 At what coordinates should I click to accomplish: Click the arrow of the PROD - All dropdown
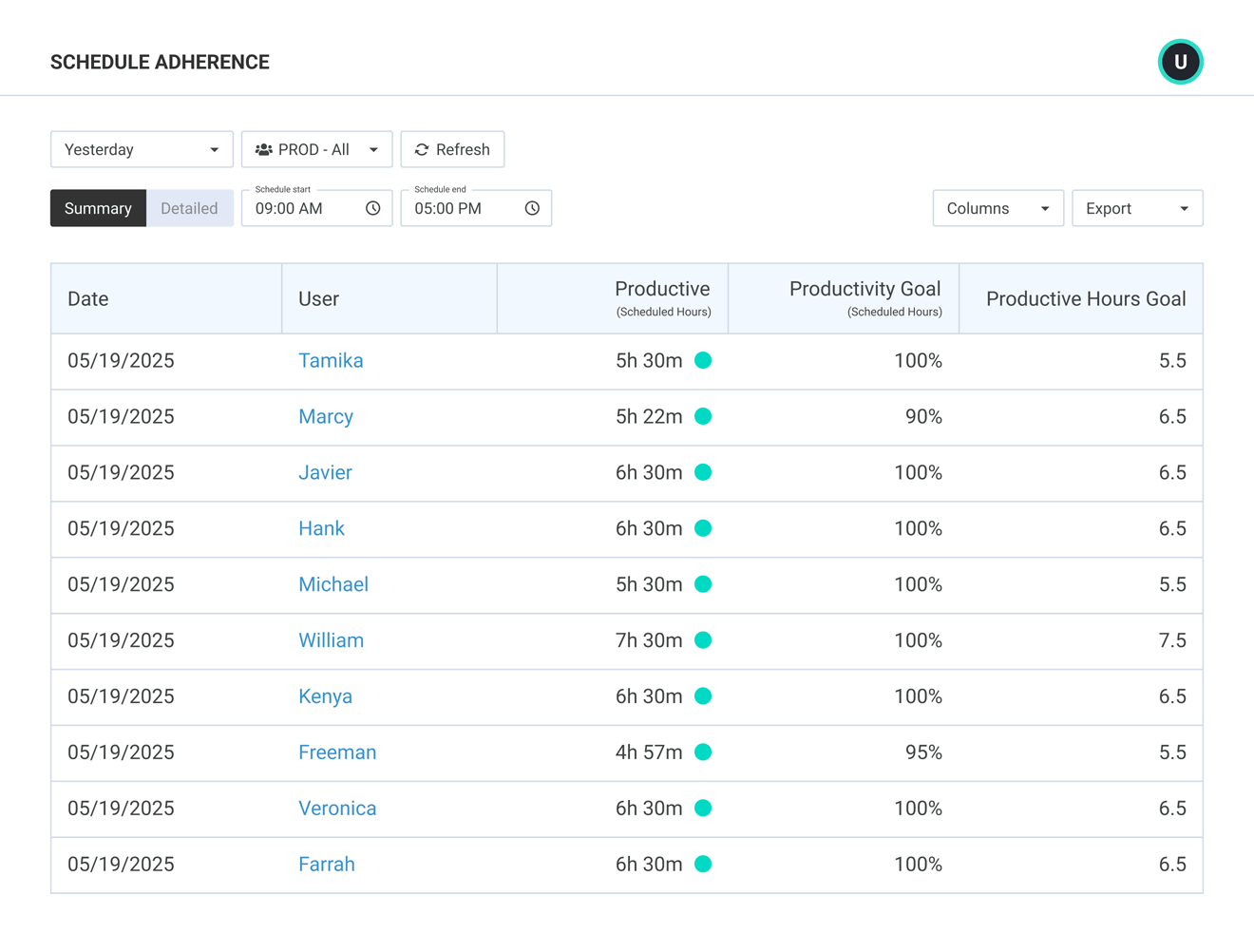(373, 150)
